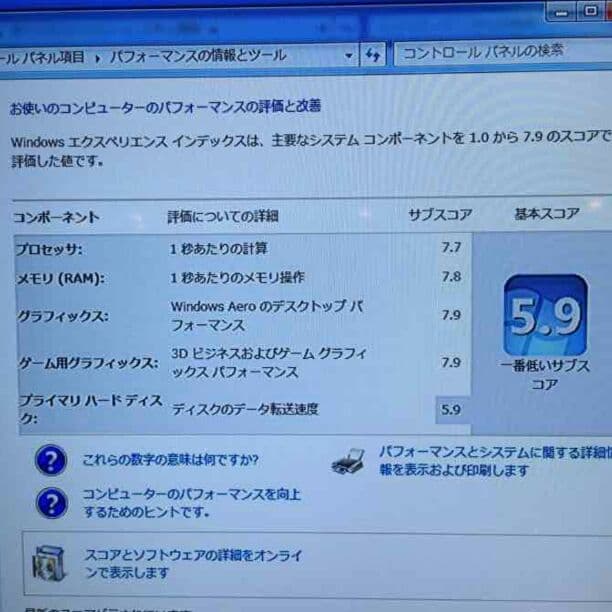Click the memory subscore 7.8

point(452,277)
